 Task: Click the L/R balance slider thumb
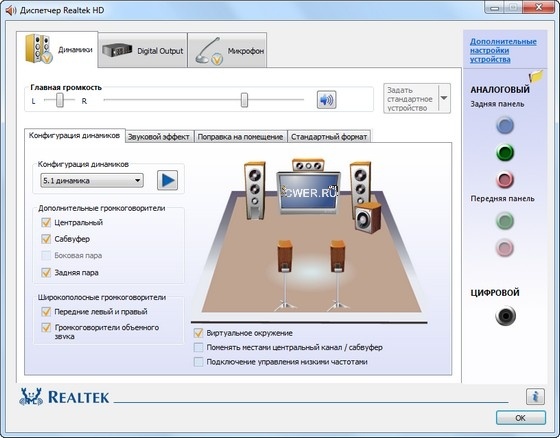[60, 100]
